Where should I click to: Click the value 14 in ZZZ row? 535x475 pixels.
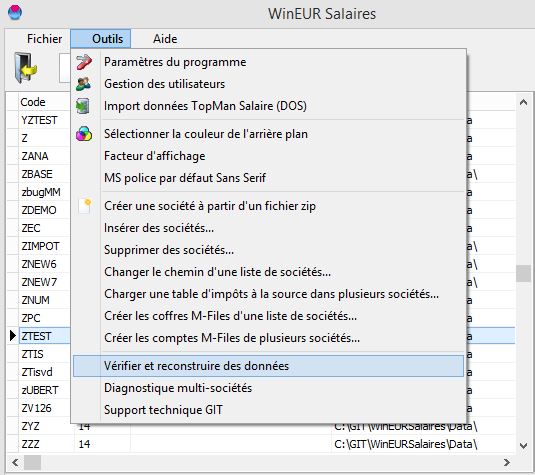(x=84, y=444)
